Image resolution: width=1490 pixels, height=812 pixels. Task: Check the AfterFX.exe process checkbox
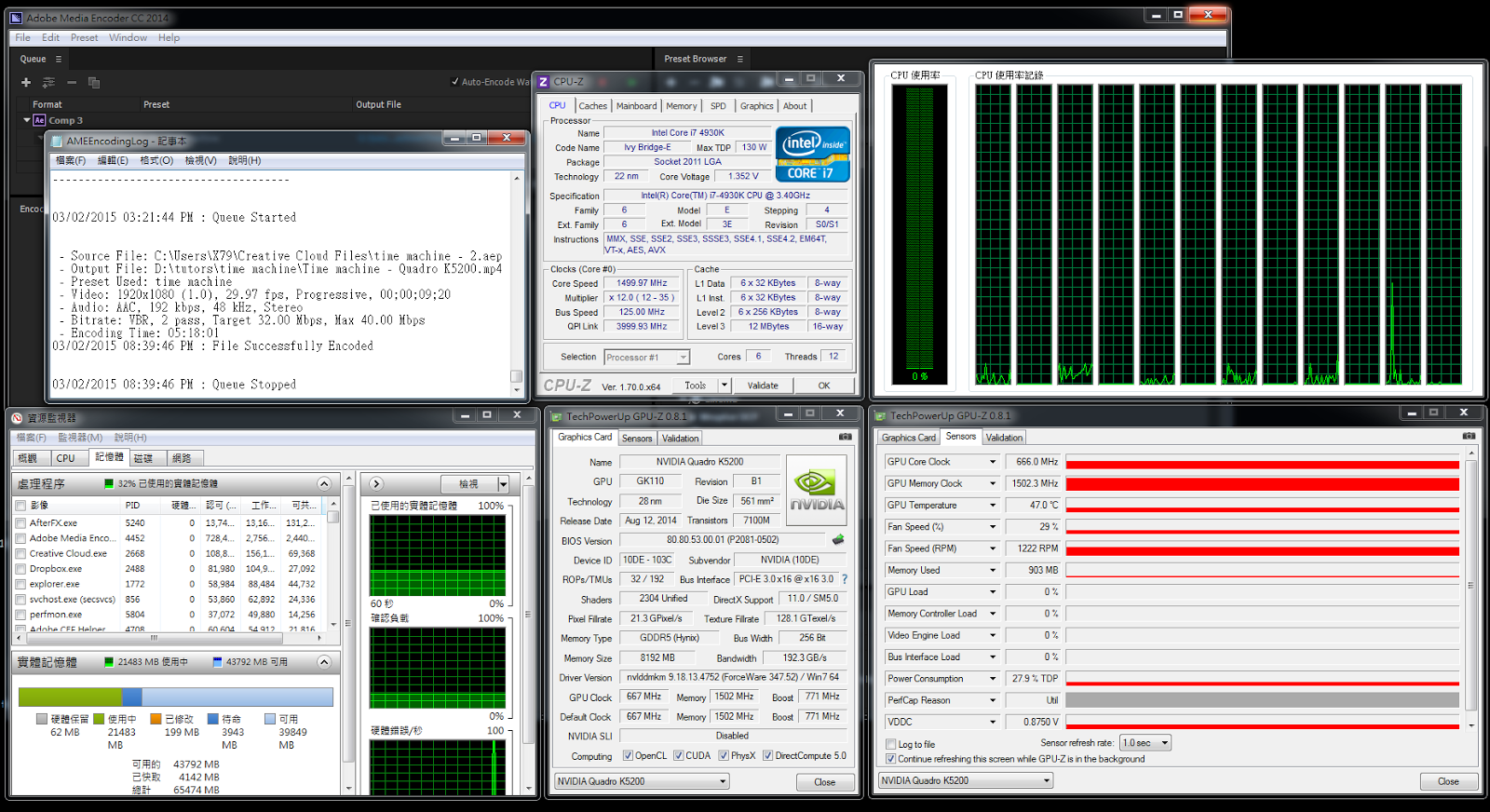[20, 523]
